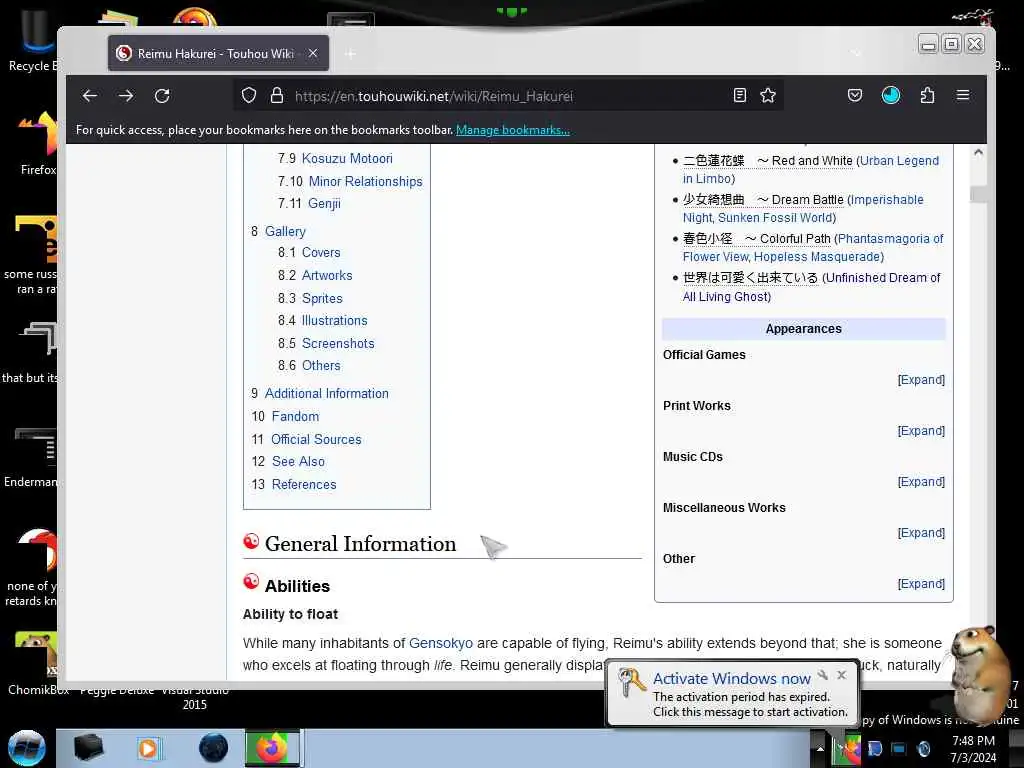Select the Recycle Bin desktop icon

(x=31, y=39)
